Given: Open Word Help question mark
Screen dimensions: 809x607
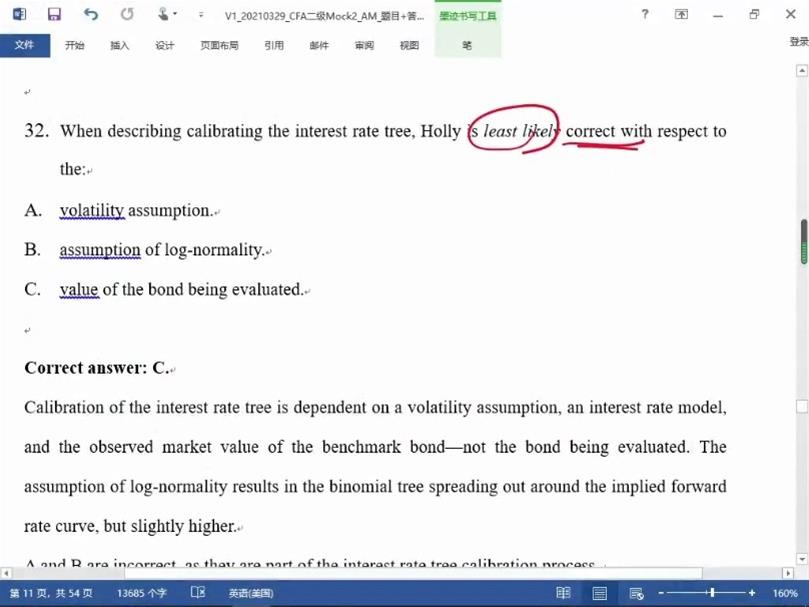Looking at the screenshot, I should (x=645, y=14).
